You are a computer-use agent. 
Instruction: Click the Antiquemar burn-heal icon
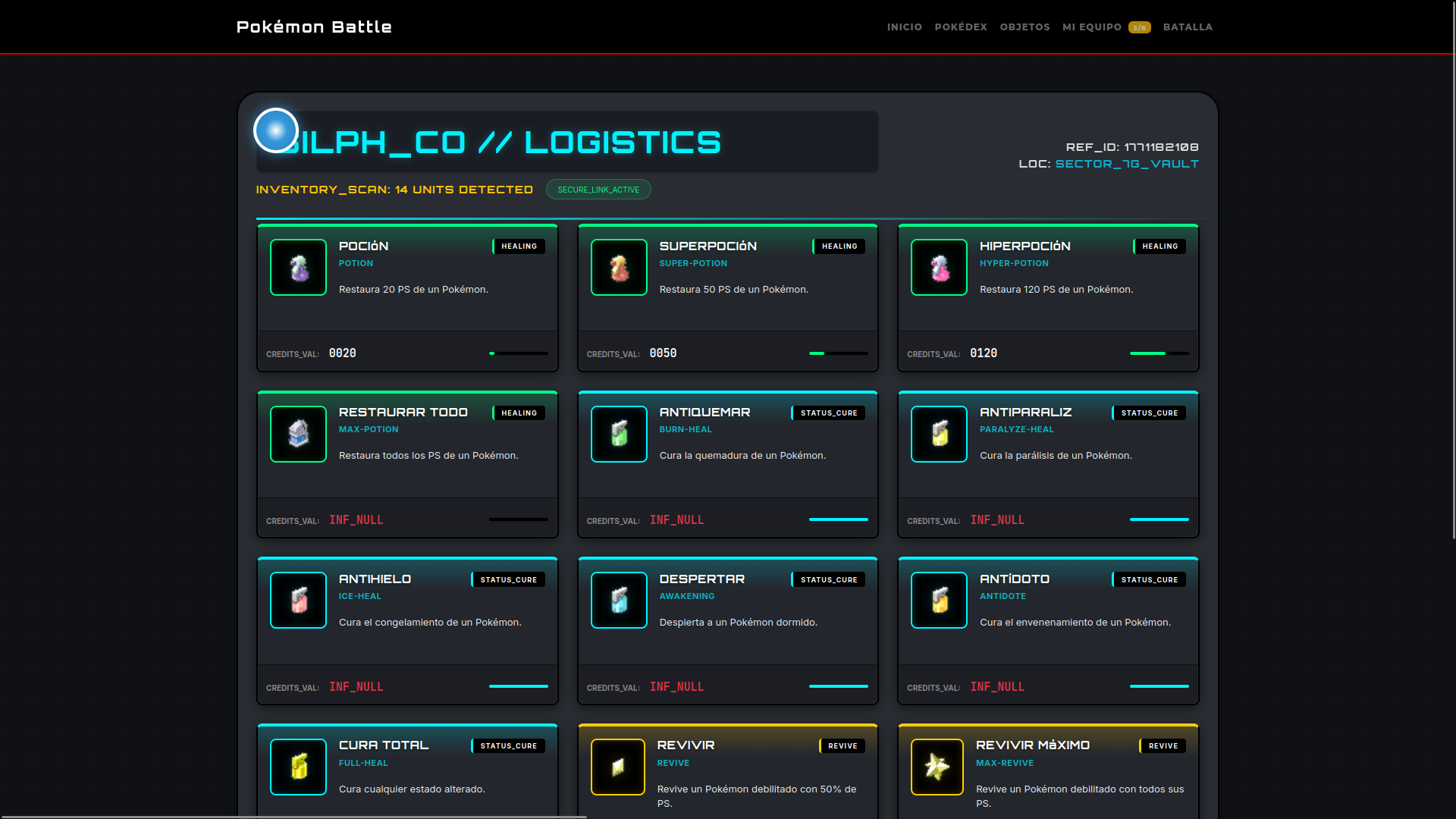619,434
